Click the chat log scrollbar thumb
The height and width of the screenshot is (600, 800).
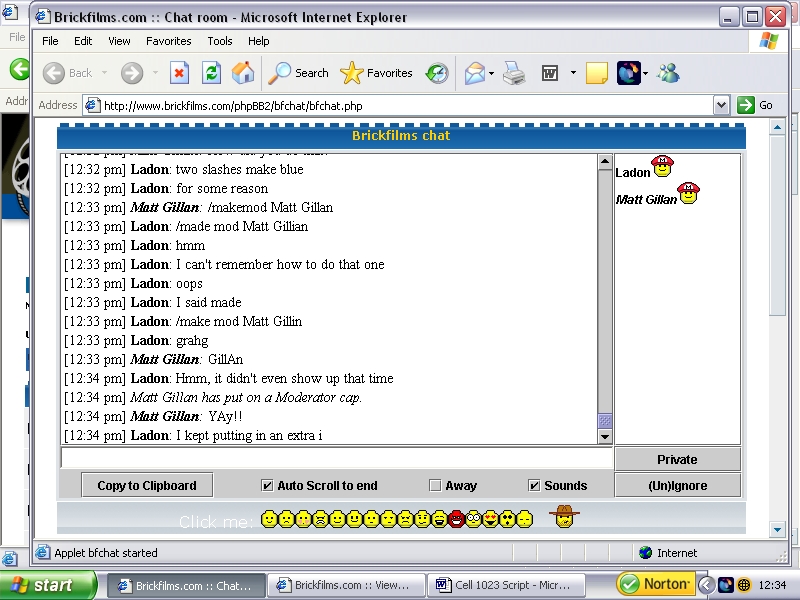click(x=605, y=420)
